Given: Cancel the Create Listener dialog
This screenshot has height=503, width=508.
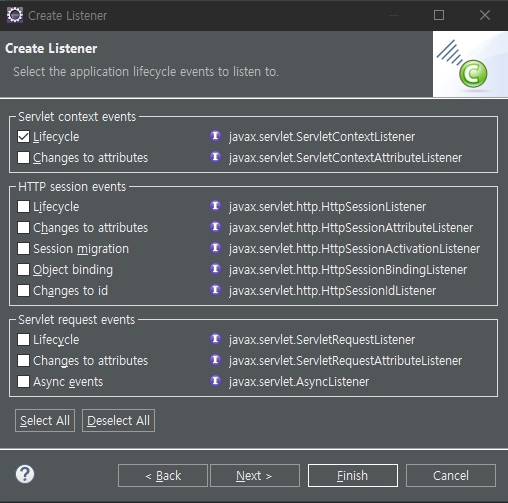Looking at the screenshot, I should 451,476.
